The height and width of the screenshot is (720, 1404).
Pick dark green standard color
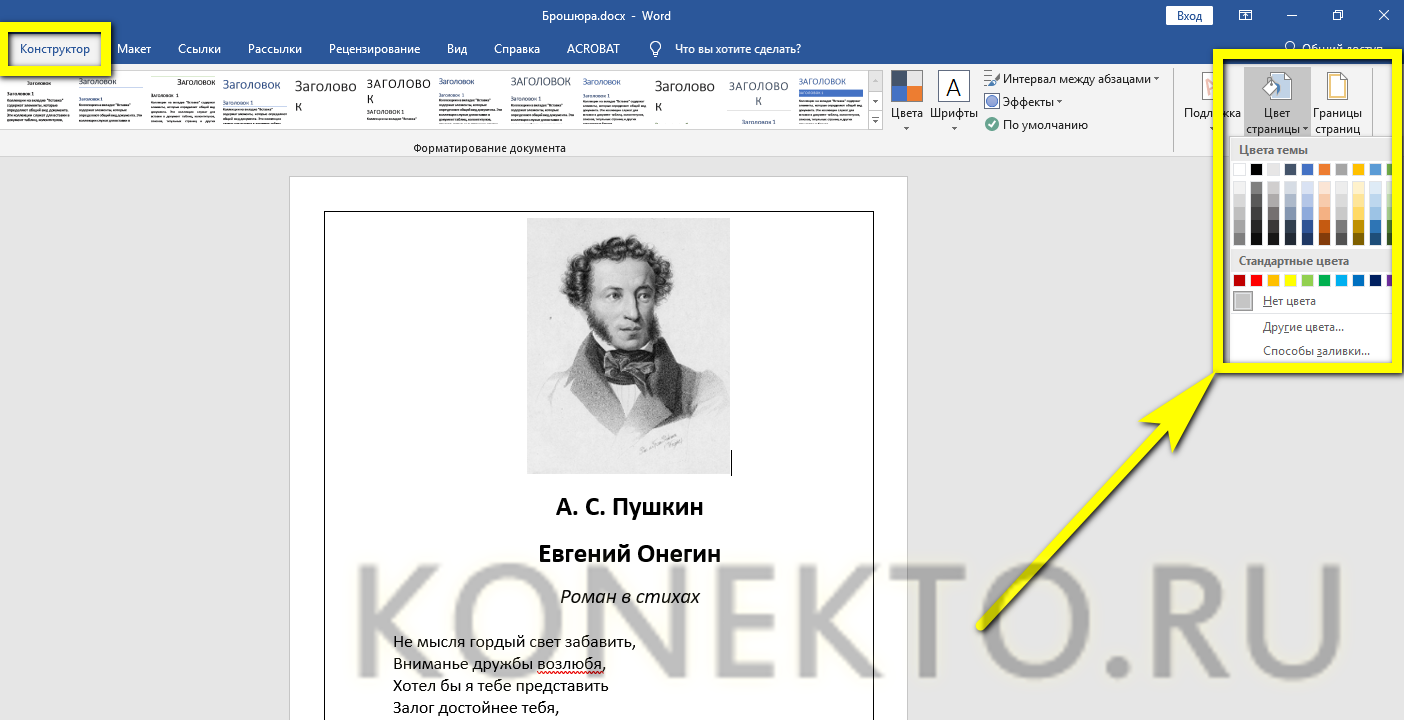pos(1325,281)
